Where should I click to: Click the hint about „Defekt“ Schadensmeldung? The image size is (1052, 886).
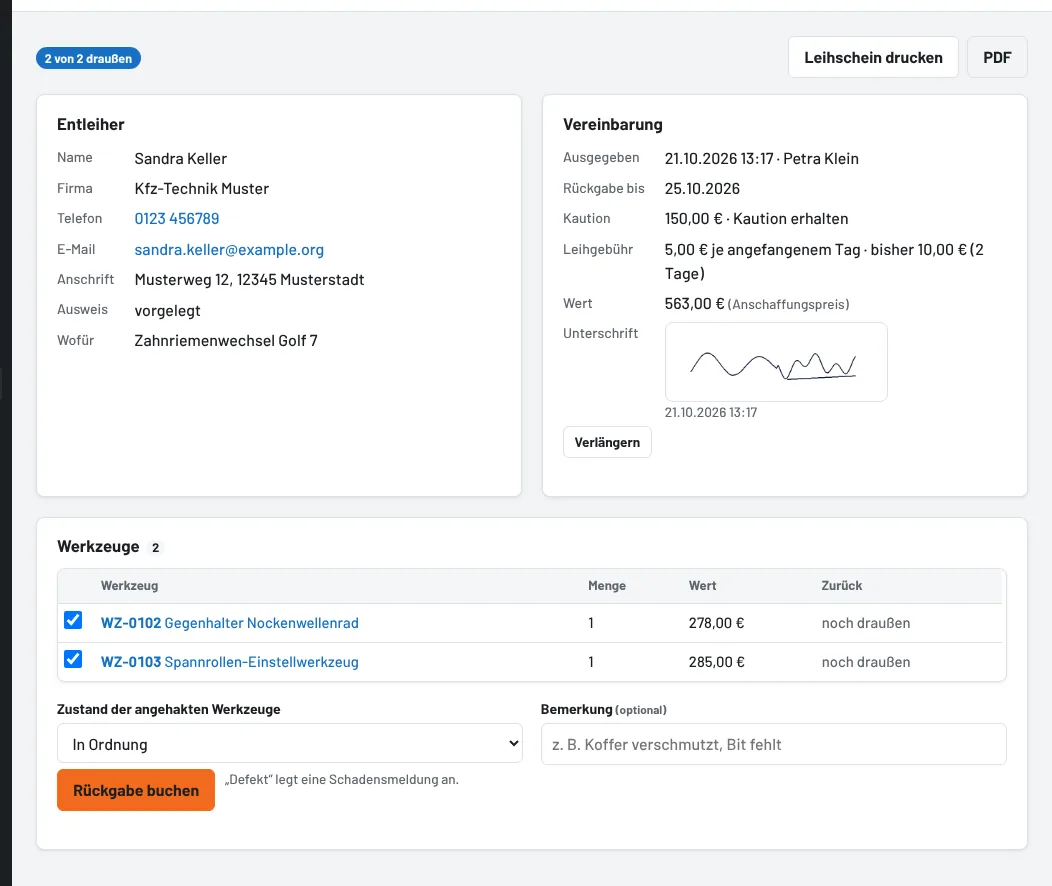click(x=341, y=779)
